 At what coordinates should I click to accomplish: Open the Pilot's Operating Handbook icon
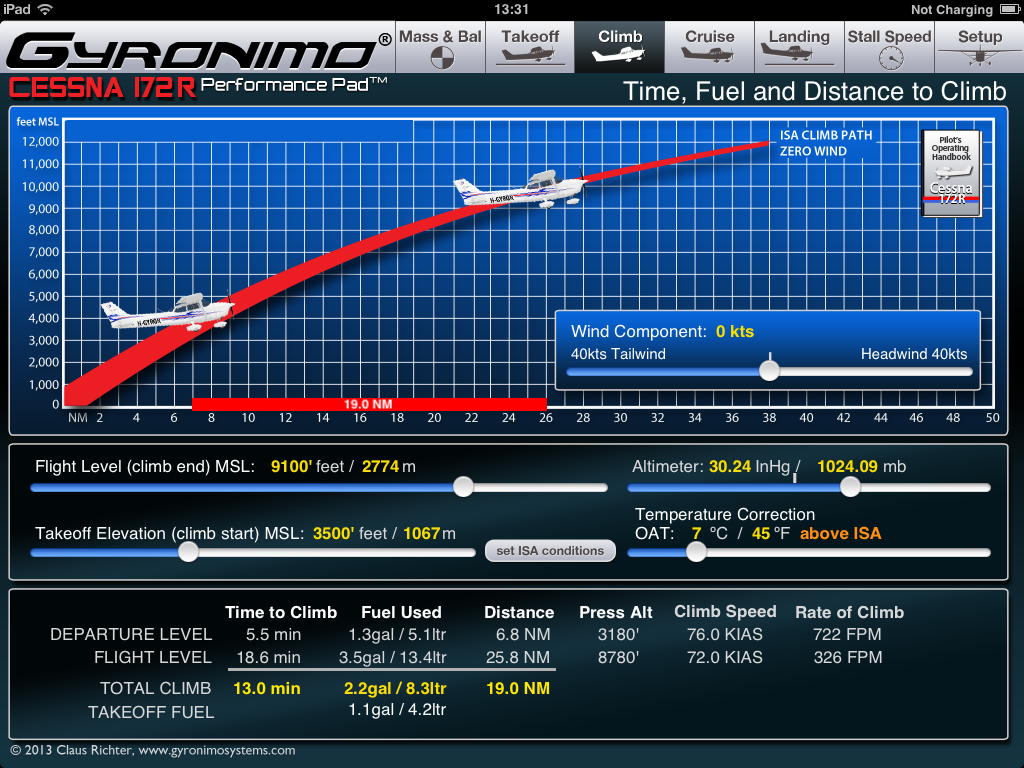tap(952, 173)
